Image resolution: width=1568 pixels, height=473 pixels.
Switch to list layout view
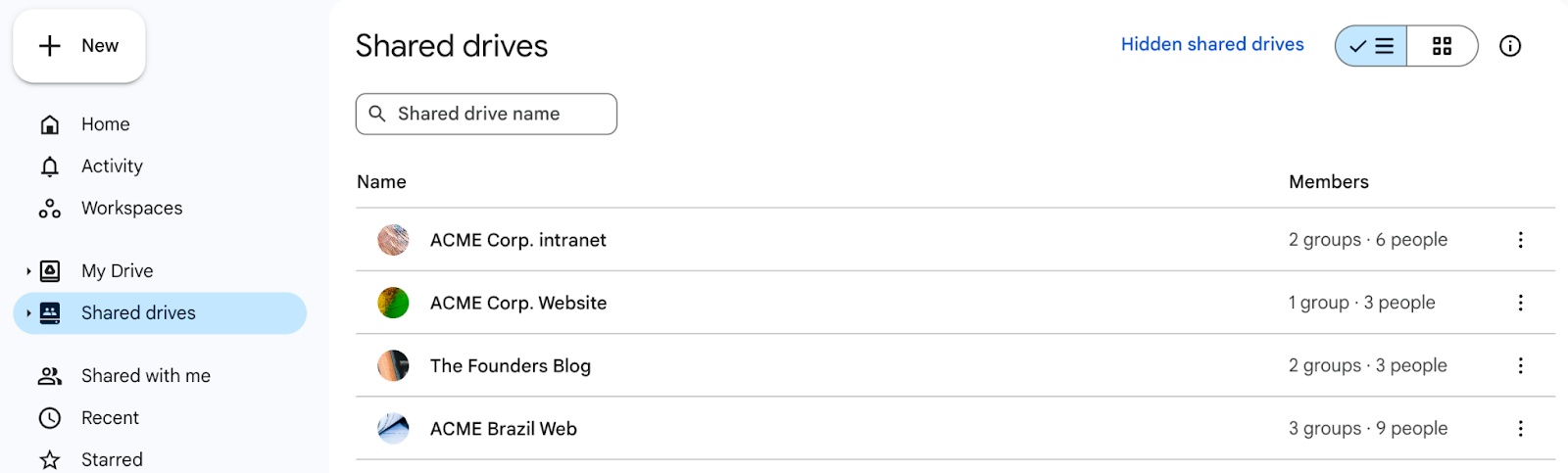[1371, 46]
